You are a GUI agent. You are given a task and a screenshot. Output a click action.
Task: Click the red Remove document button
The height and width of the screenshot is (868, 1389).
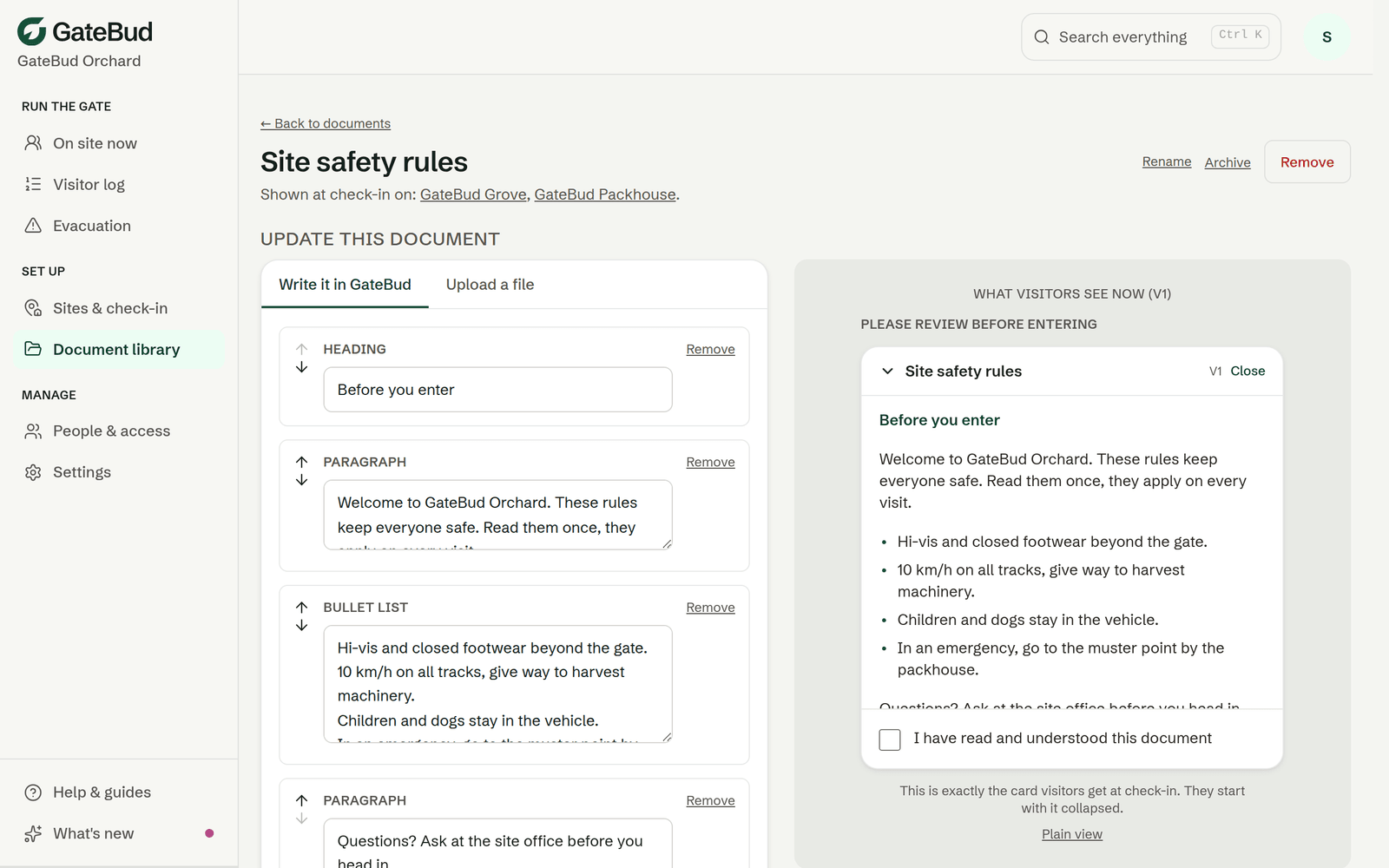1307,162
